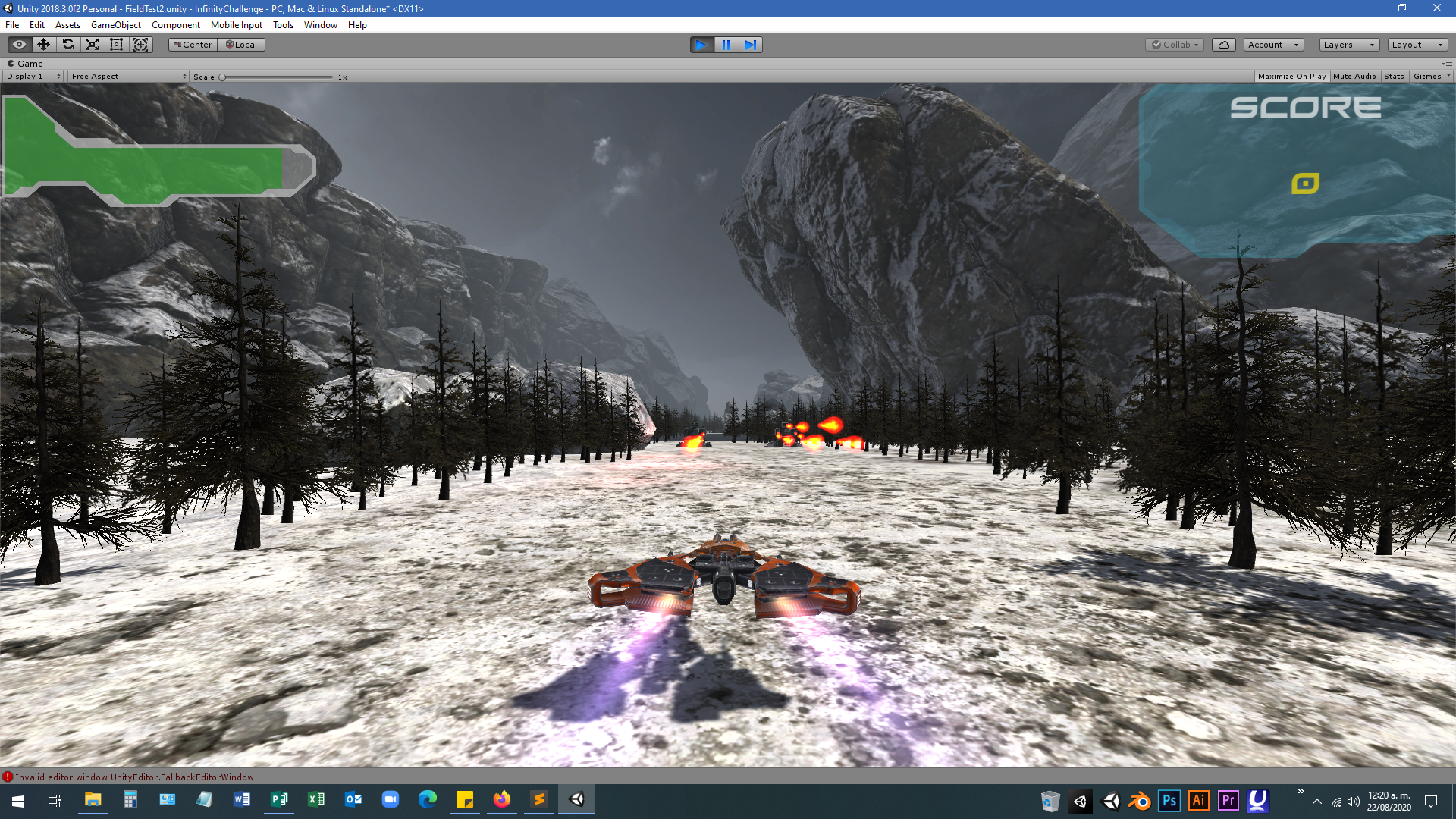
Task: Select the Rect Transform tool
Action: pyautogui.click(x=116, y=45)
